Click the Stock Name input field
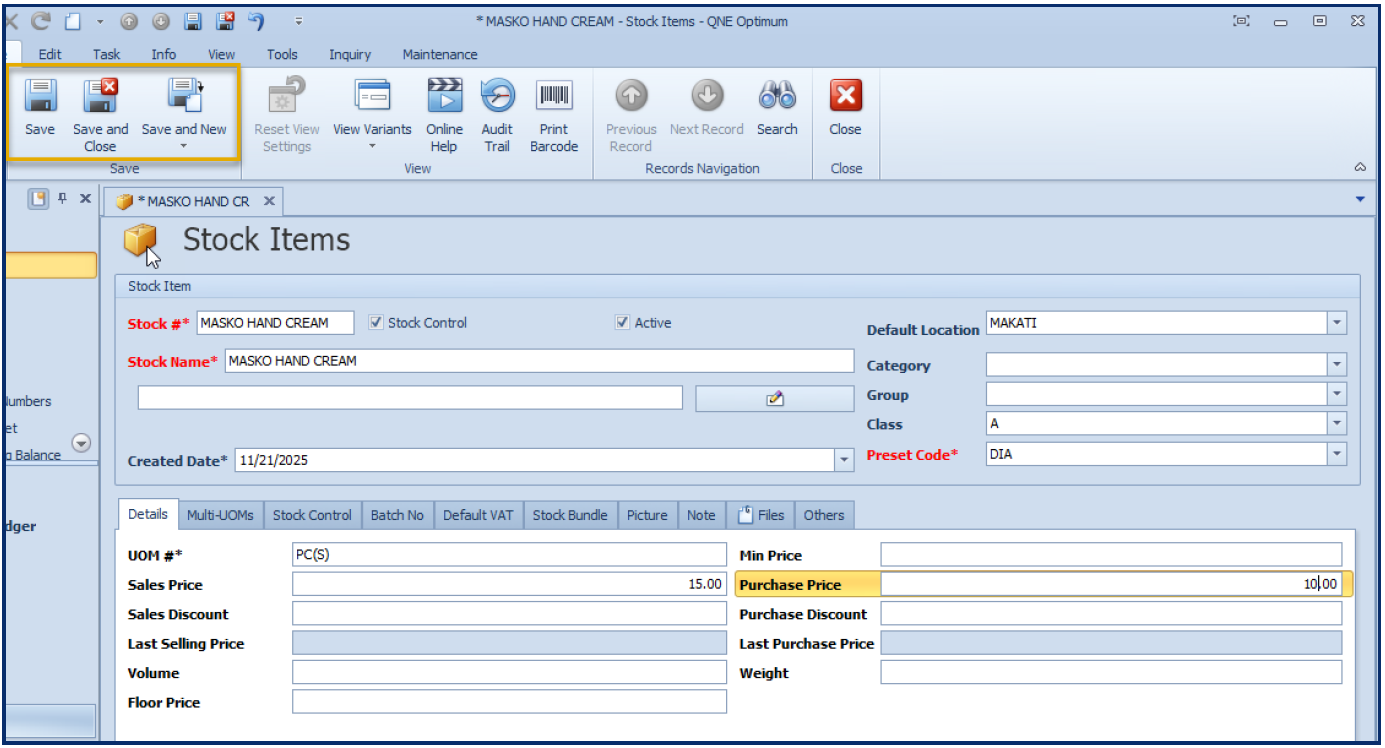The image size is (1385, 748). [540, 361]
